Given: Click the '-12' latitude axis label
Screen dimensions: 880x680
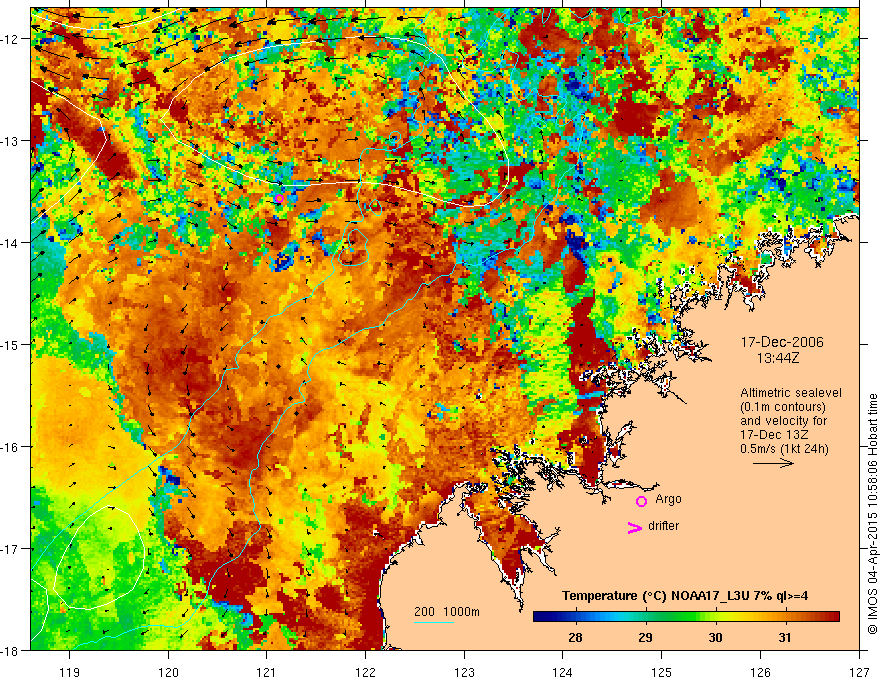Looking at the screenshot, I should tap(11, 39).
